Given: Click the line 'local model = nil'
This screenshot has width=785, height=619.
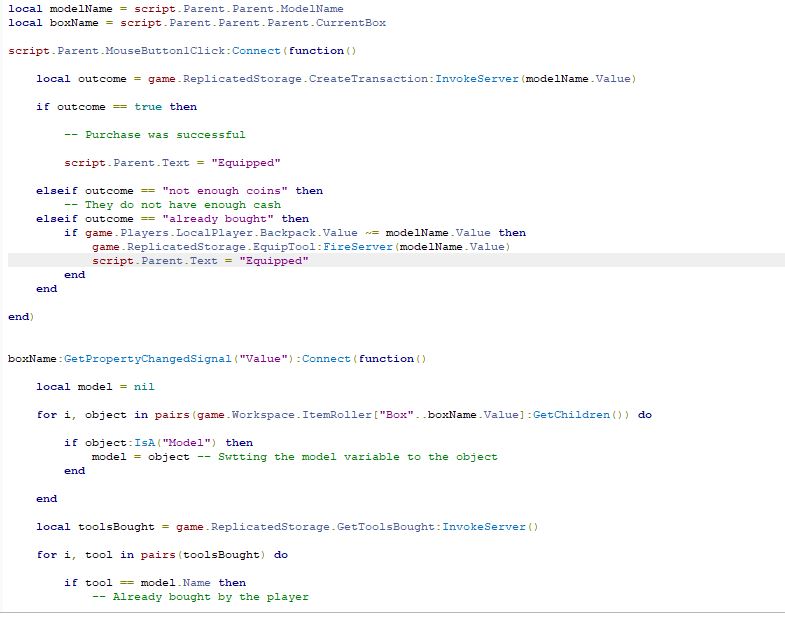Looking at the screenshot, I should point(95,387).
